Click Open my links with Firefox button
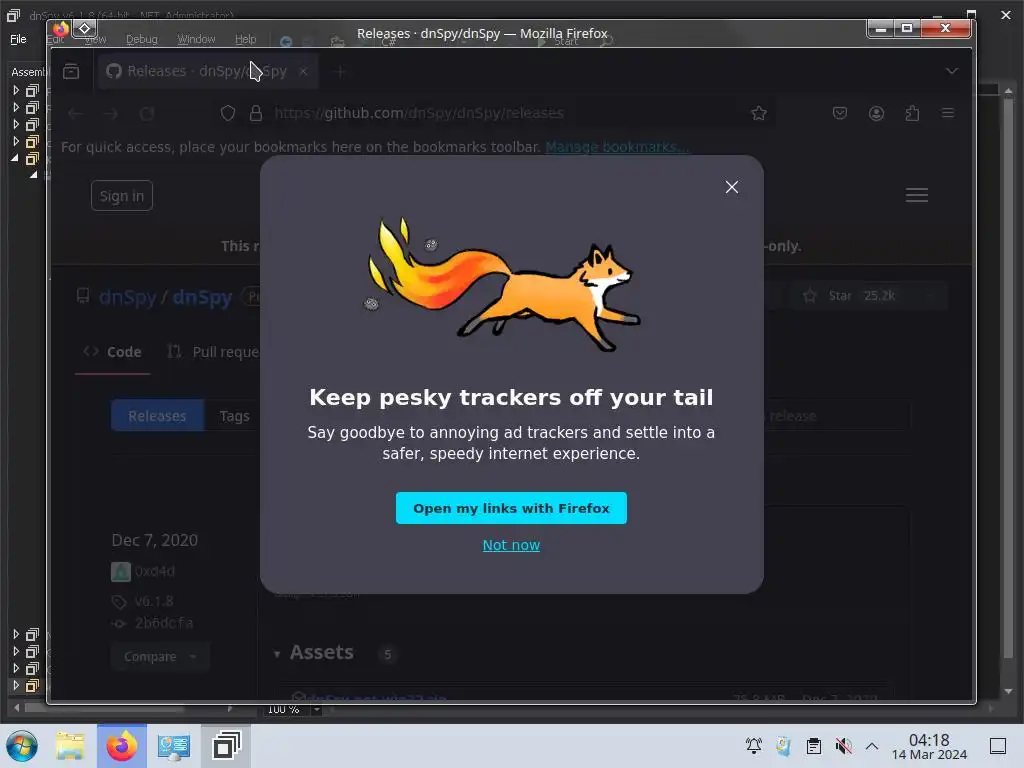 [511, 508]
